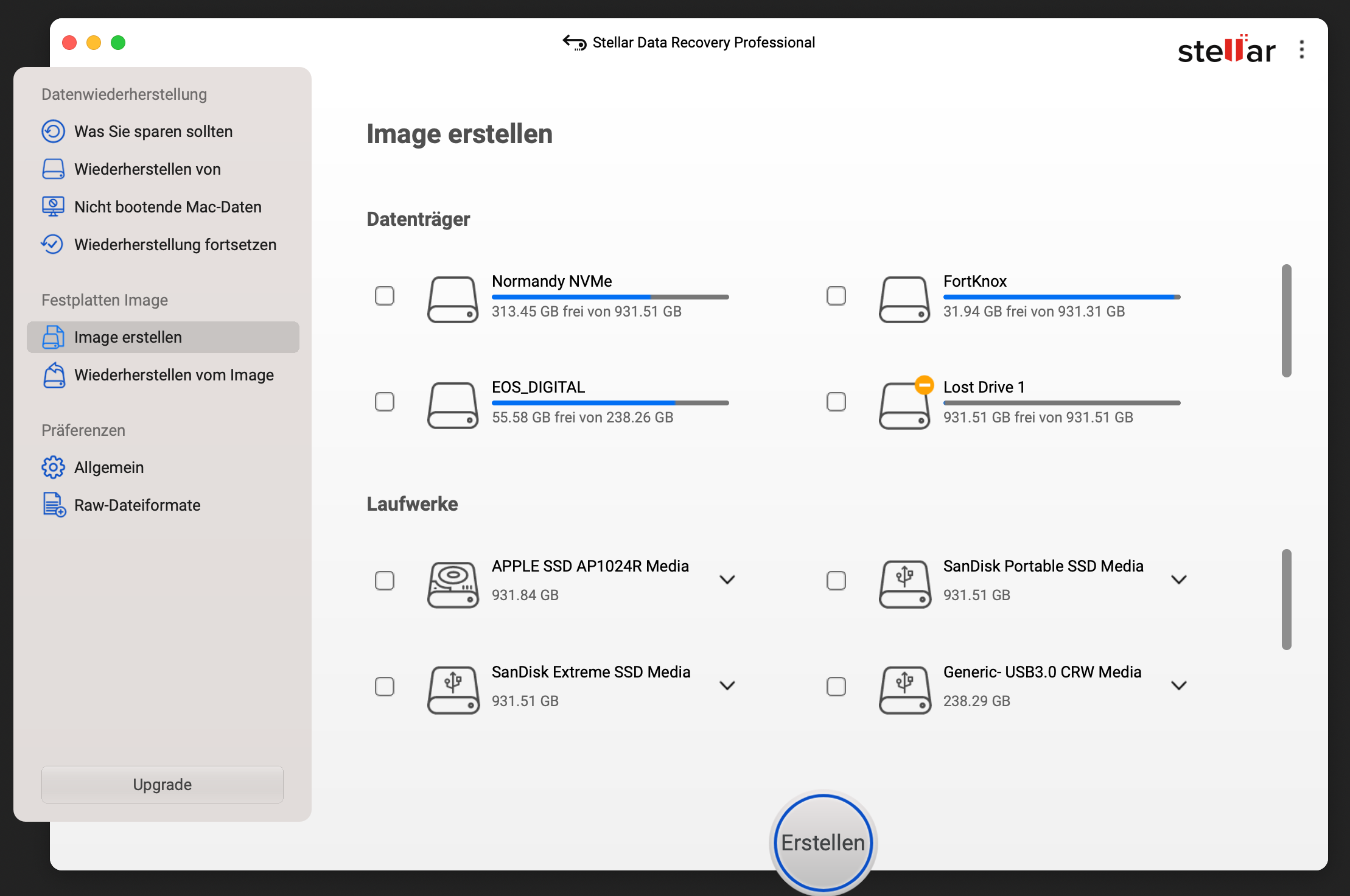Click the Wiederherstellen vom Image icon
The width and height of the screenshot is (1350, 896).
pos(53,375)
